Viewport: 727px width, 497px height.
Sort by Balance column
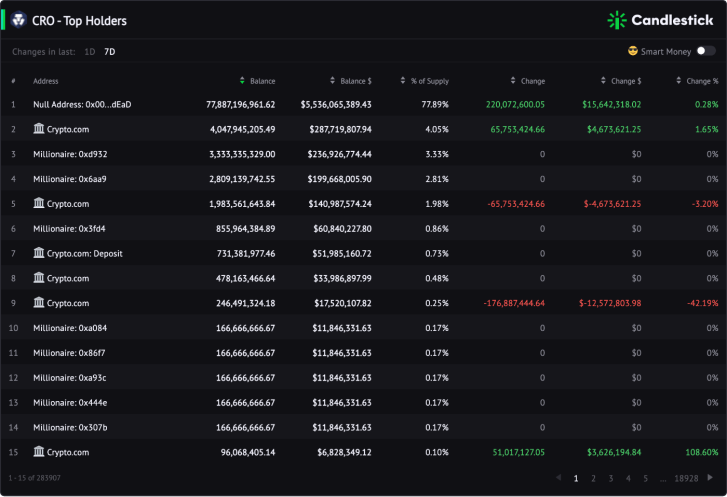[x=257, y=81]
